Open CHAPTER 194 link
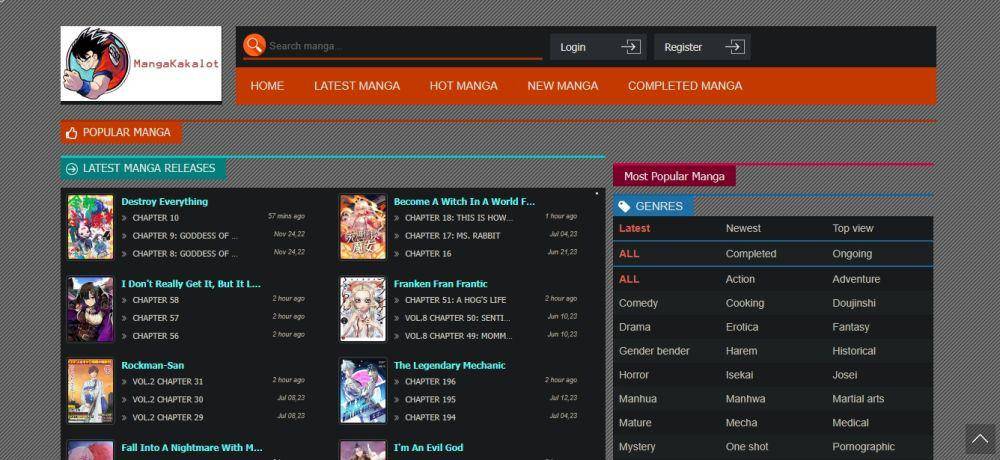 pos(430,417)
